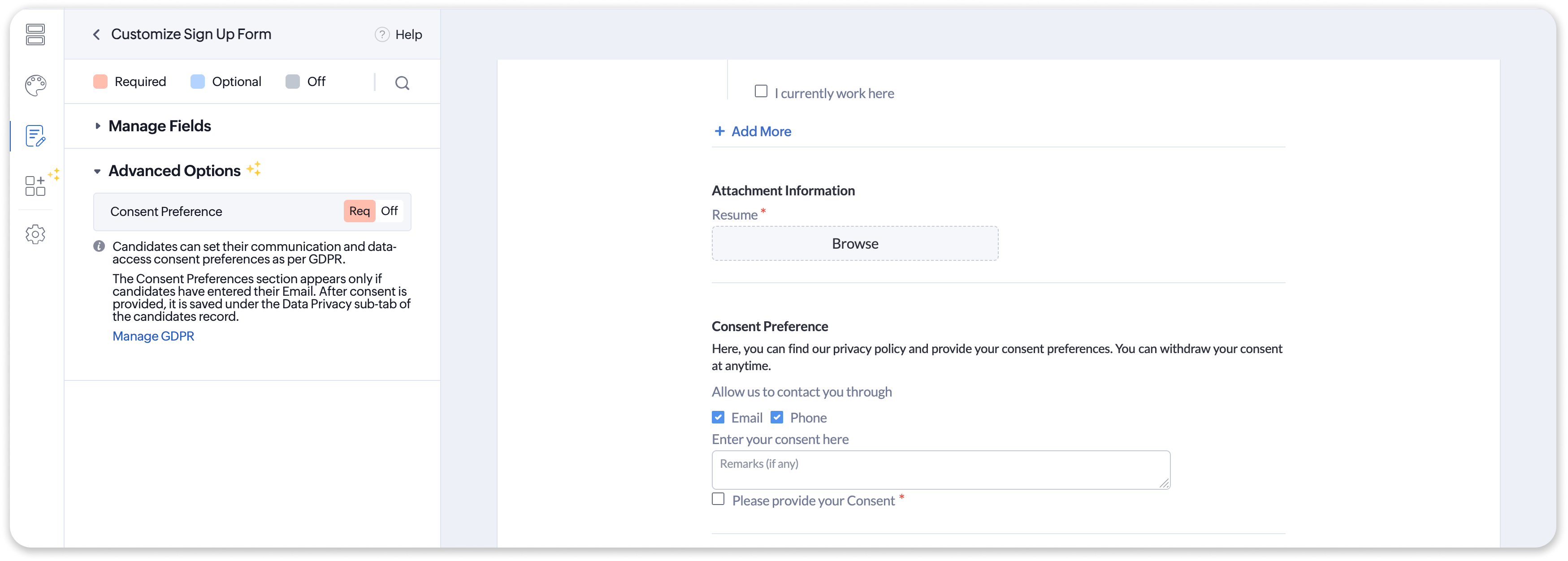Click the Help question mark icon
Screen dimensions: 1568x561
[x=381, y=35]
